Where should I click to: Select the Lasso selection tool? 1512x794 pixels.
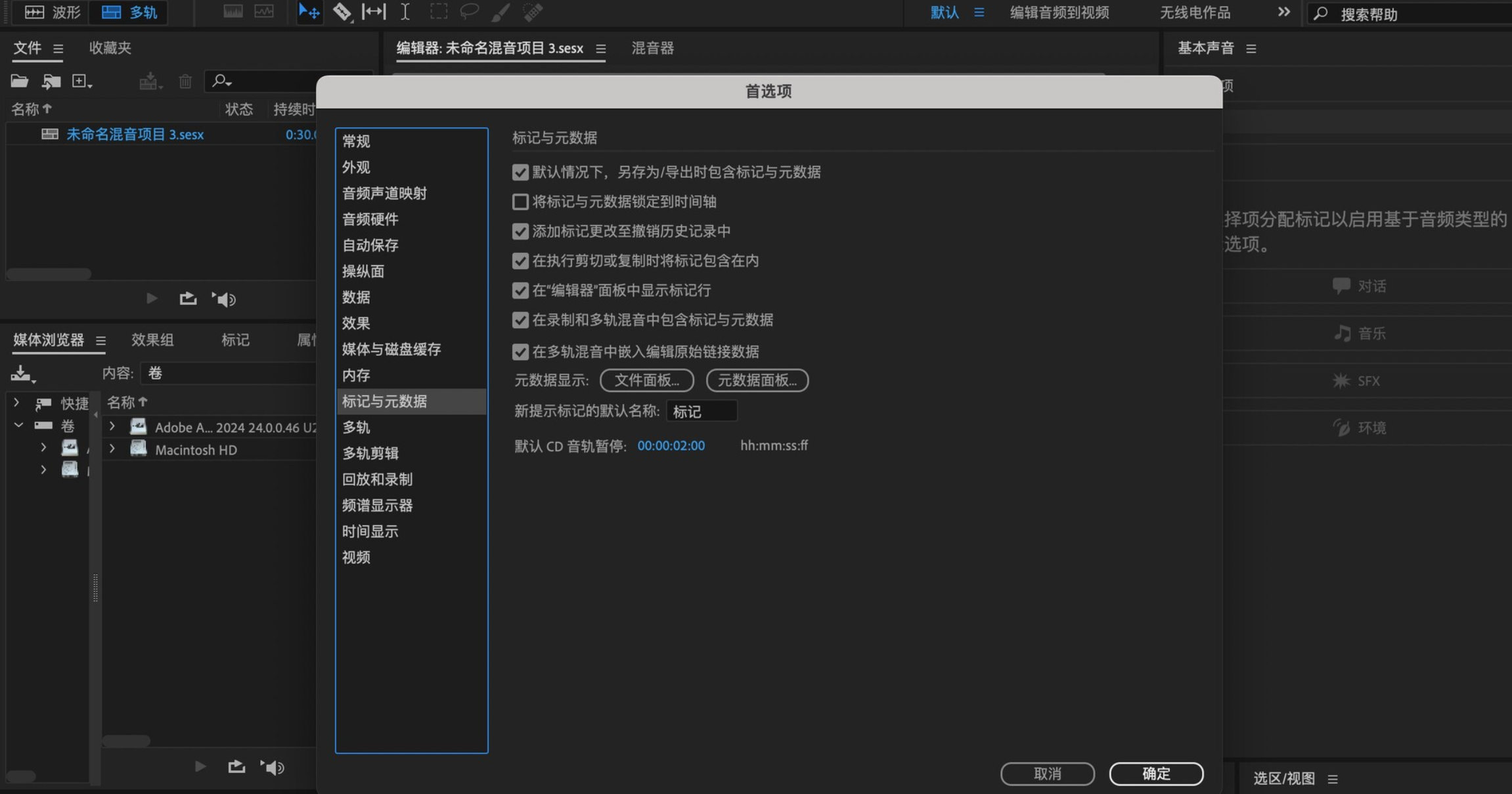tap(469, 12)
